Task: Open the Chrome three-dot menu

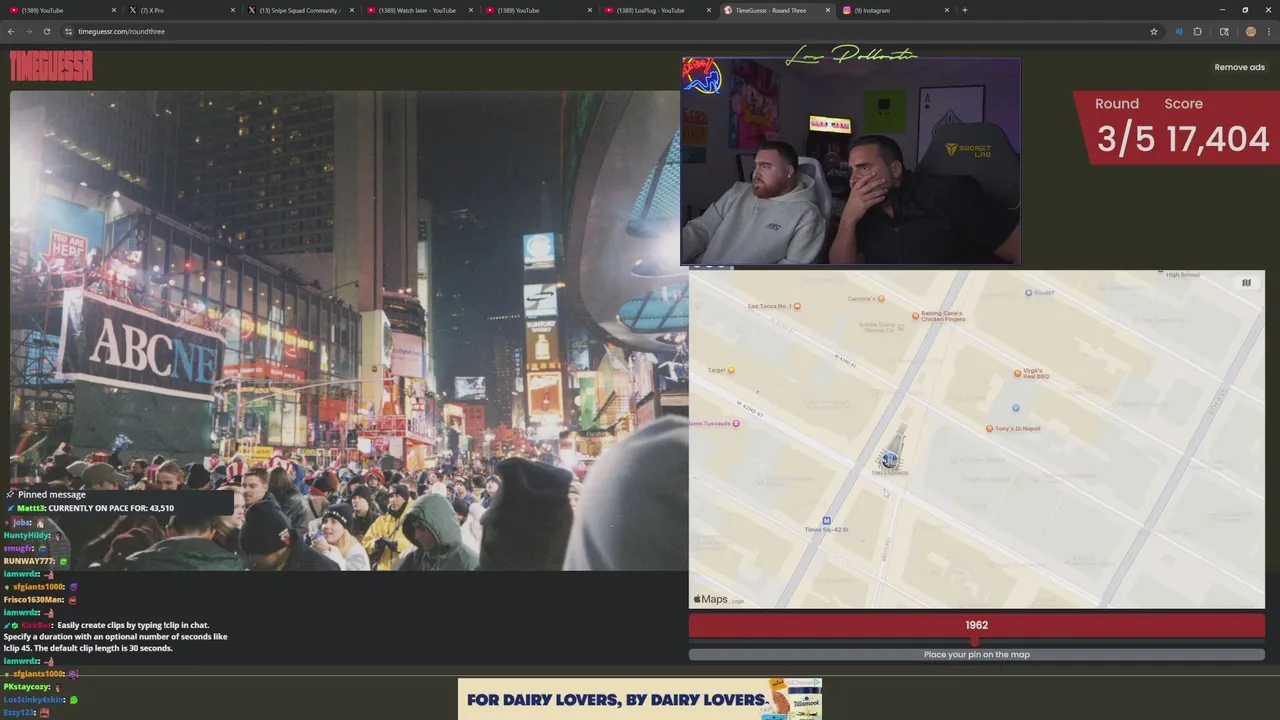Action: [x=1268, y=31]
